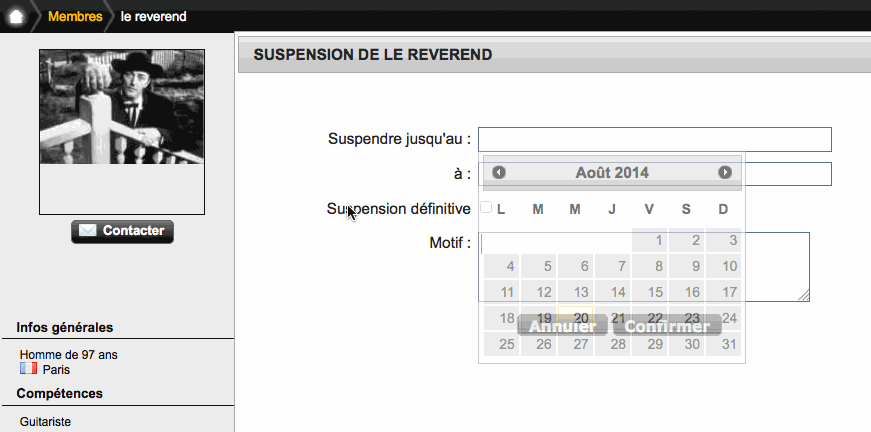Choose the 16th in the calendar
This screenshot has height=432, width=871.
click(x=687, y=292)
